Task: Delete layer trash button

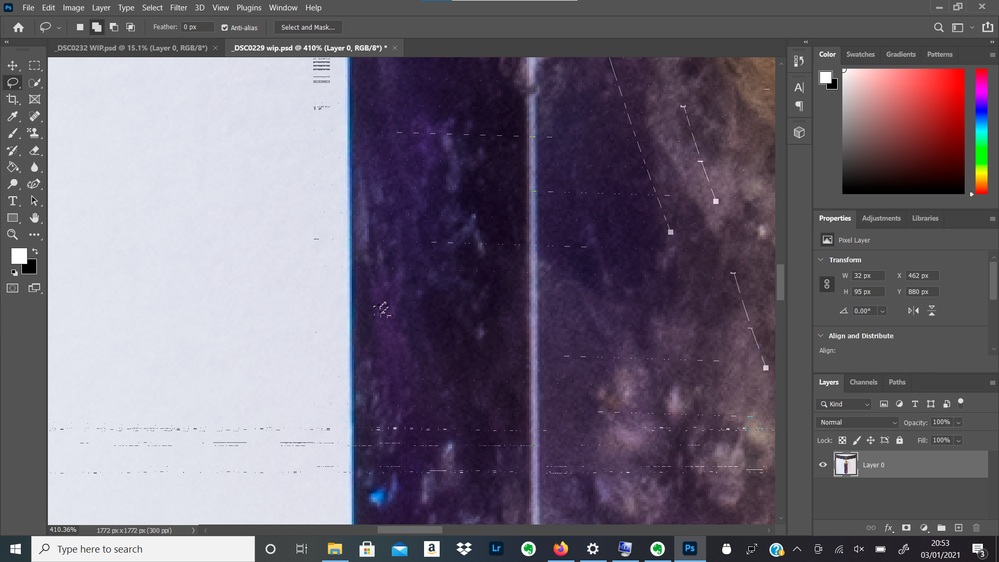Action: [976, 528]
